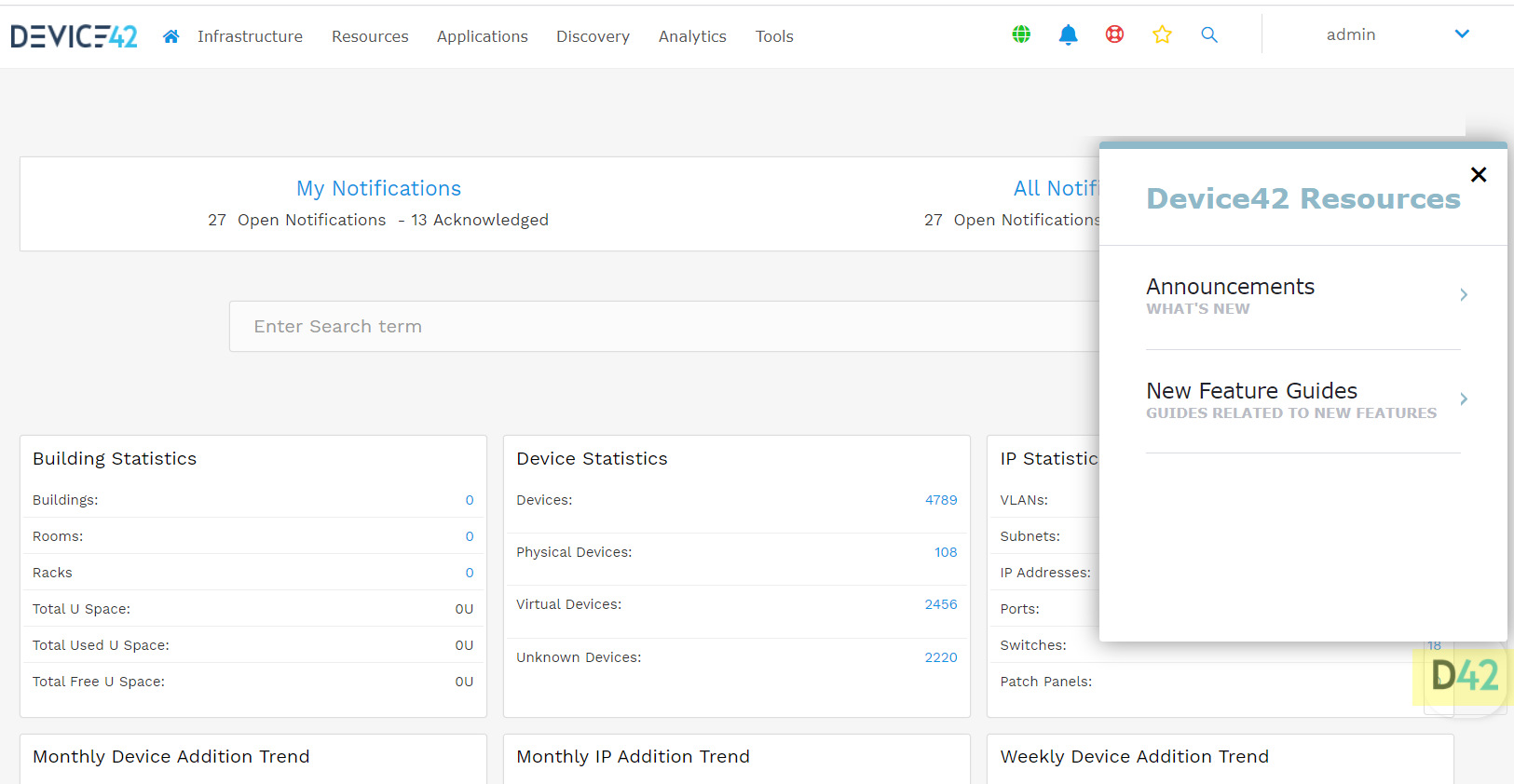
Task: Click Unknown Devices count 2220
Action: (x=941, y=657)
